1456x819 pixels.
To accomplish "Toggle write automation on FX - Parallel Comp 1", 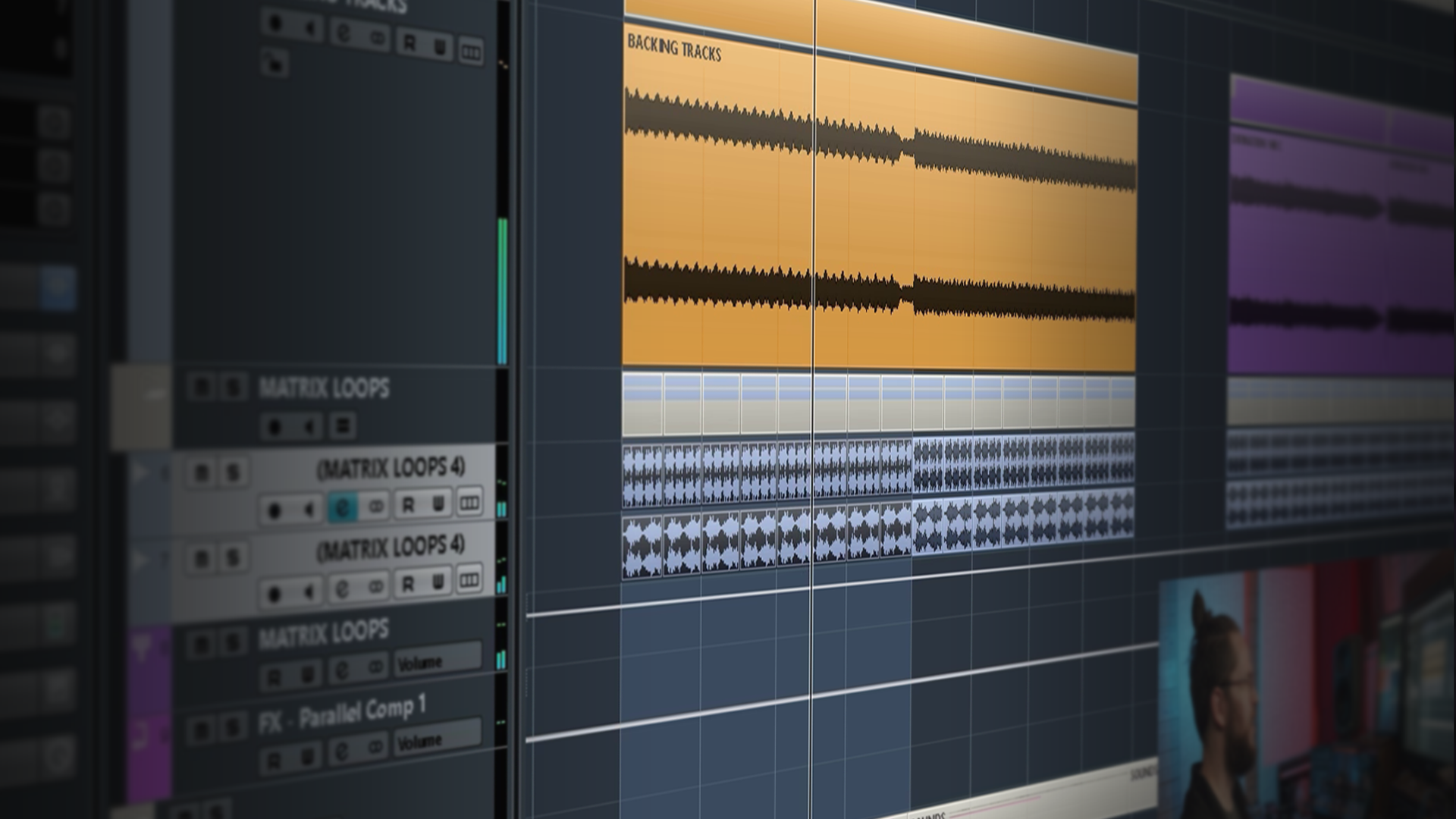I will tap(308, 756).
